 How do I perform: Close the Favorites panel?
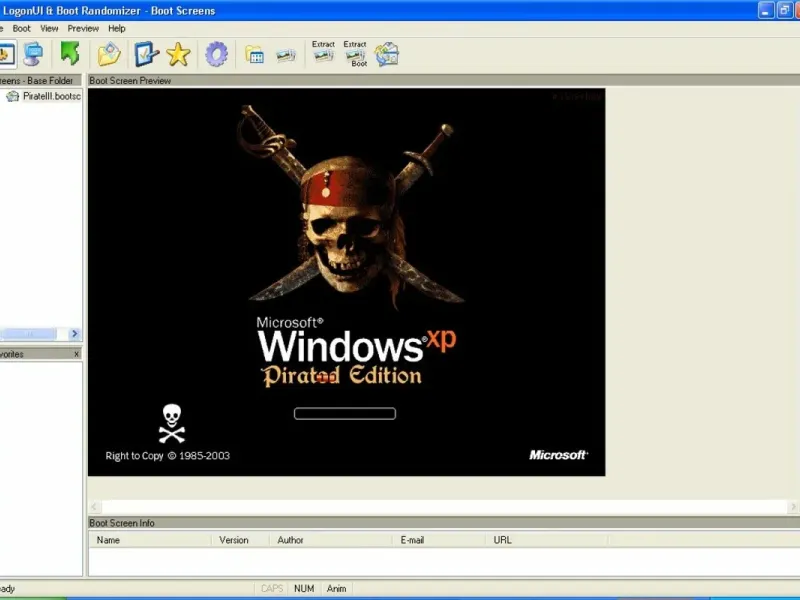[76, 354]
